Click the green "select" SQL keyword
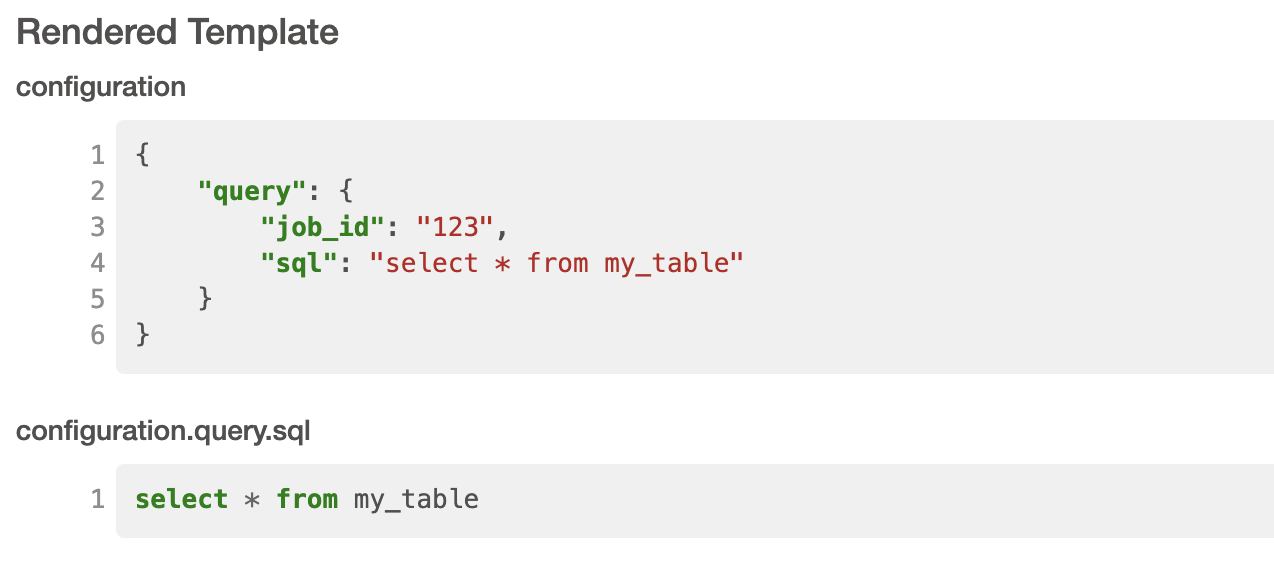This screenshot has height=574, width=1274. (182, 499)
